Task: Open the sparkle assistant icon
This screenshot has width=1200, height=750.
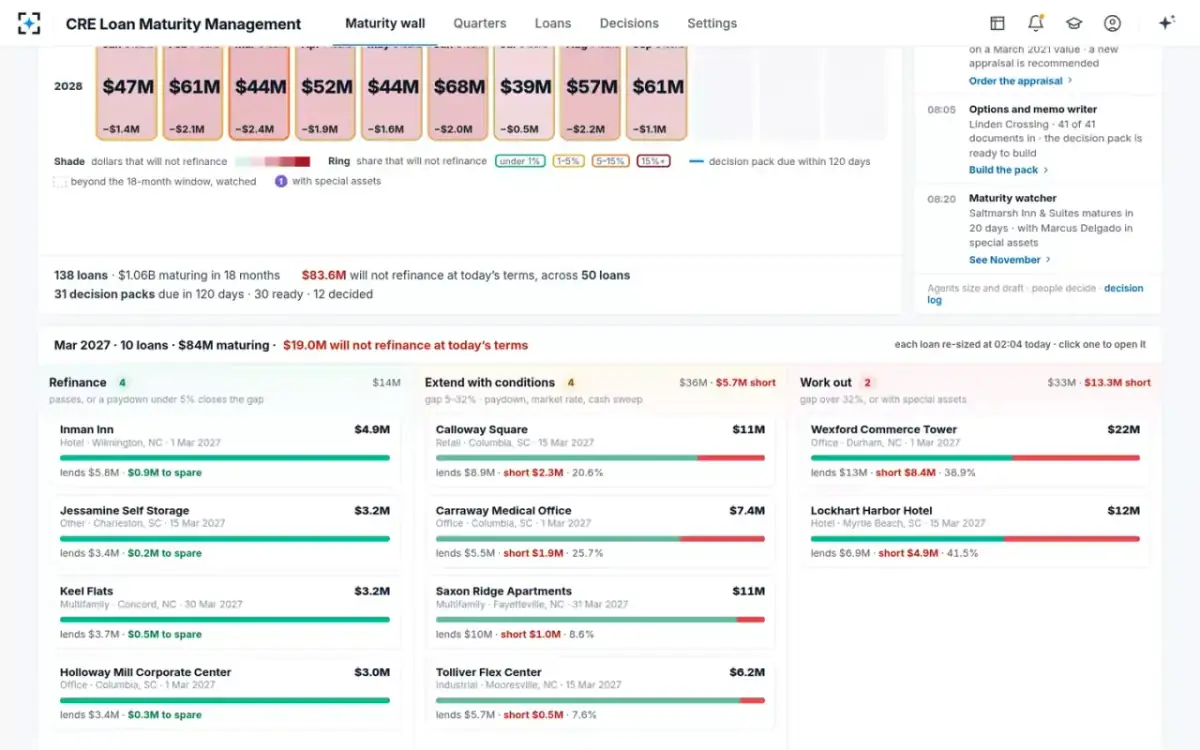Action: pyautogui.click(x=1166, y=23)
